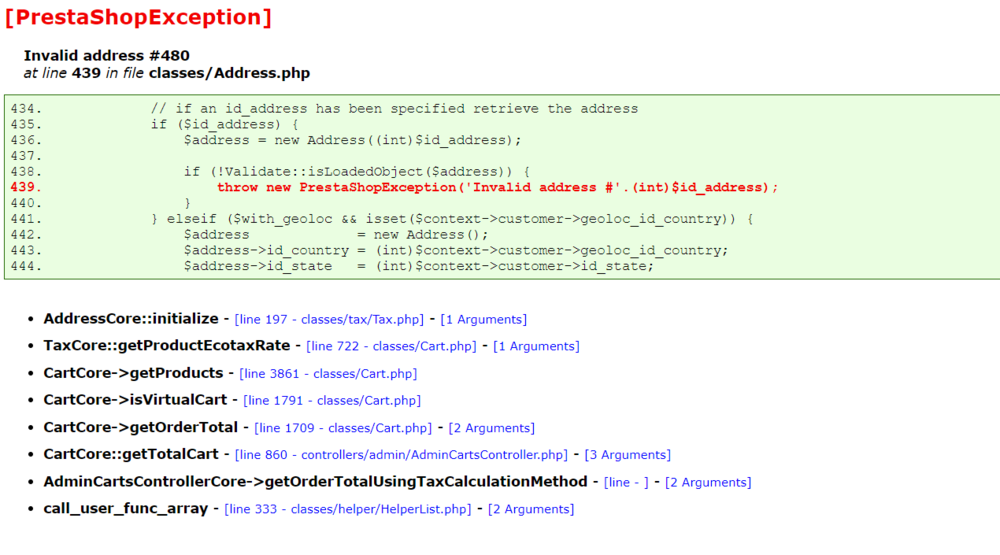The height and width of the screenshot is (555, 1000).
Task: Open the line 860 AdminCartsController.php link
Action: click(x=401, y=455)
